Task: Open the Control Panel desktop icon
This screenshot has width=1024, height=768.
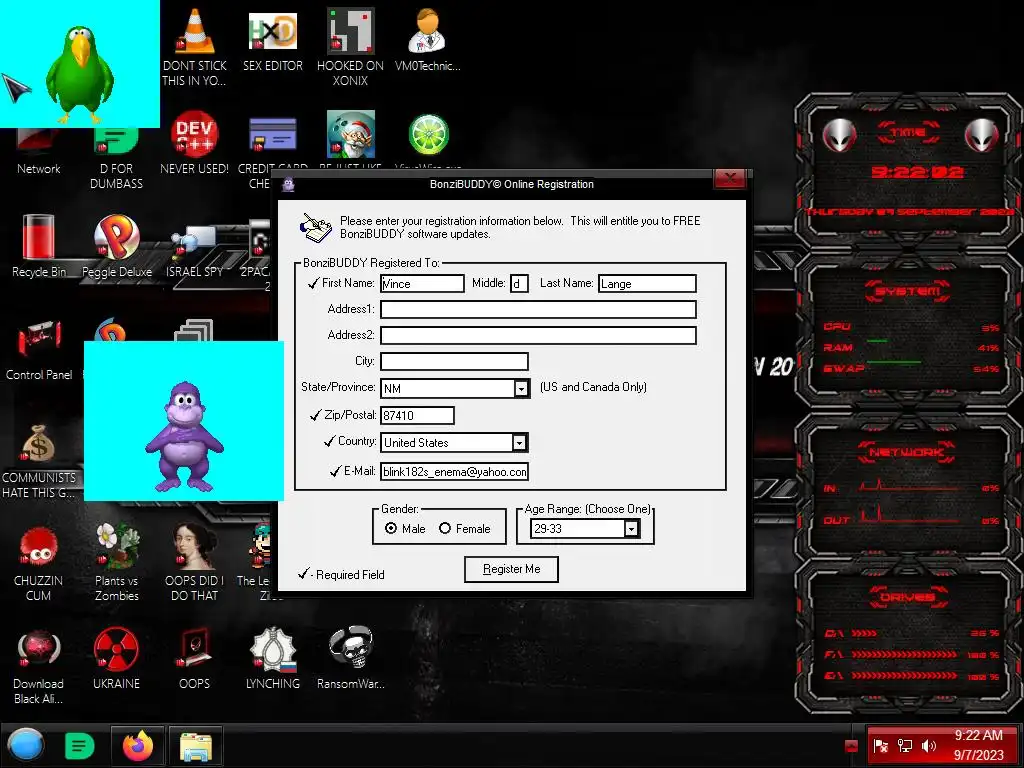Action: pyautogui.click(x=39, y=340)
